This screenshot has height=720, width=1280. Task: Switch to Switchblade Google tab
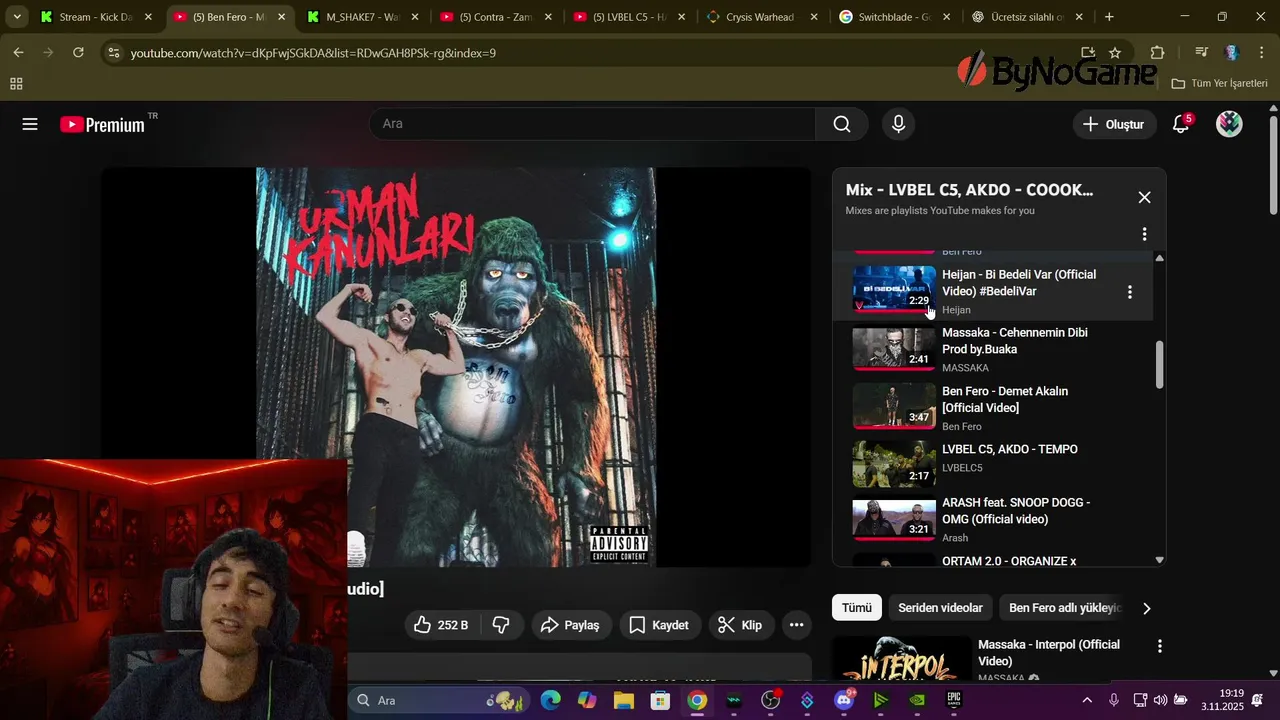point(896,17)
